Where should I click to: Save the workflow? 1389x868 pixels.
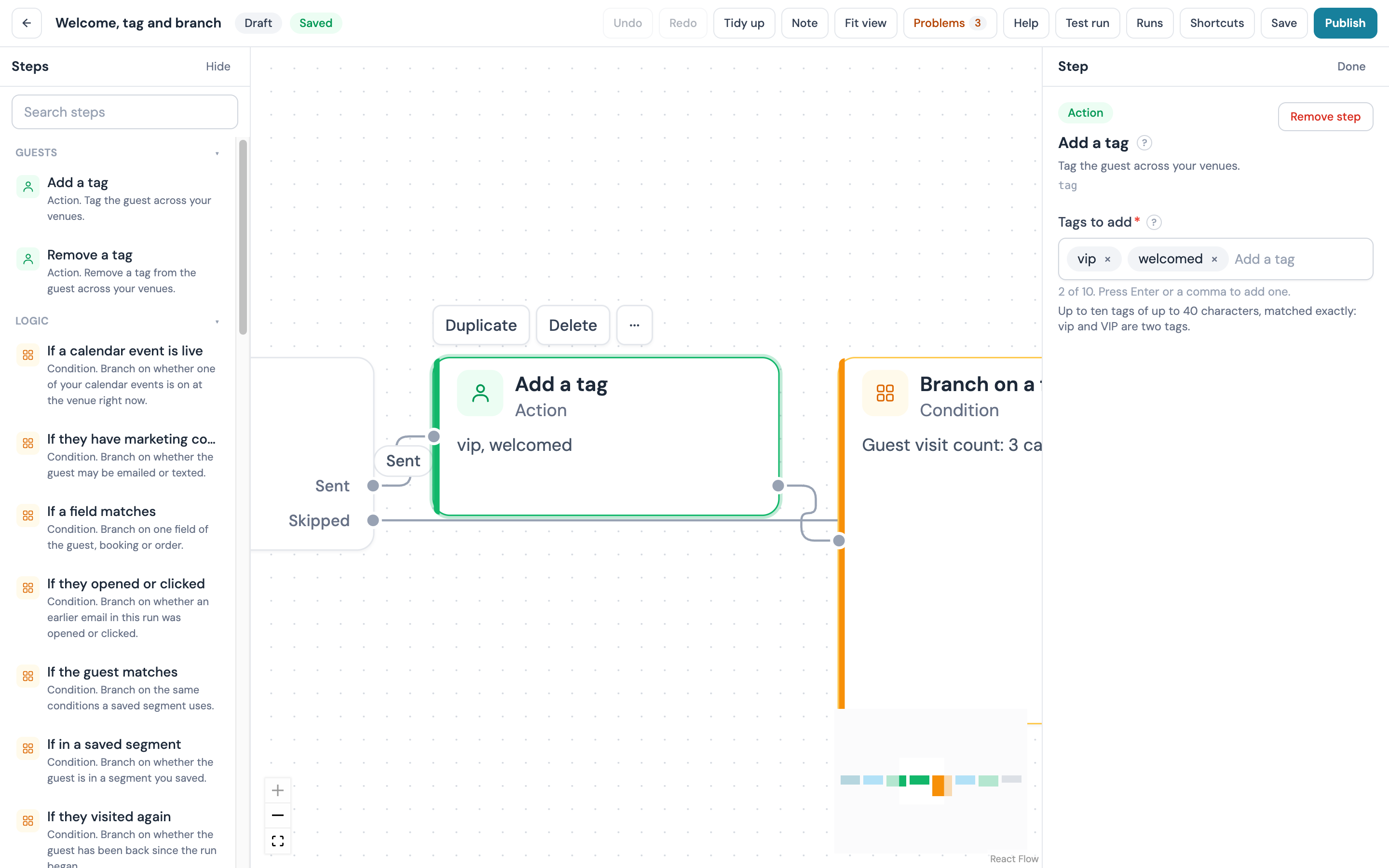tap(1283, 23)
